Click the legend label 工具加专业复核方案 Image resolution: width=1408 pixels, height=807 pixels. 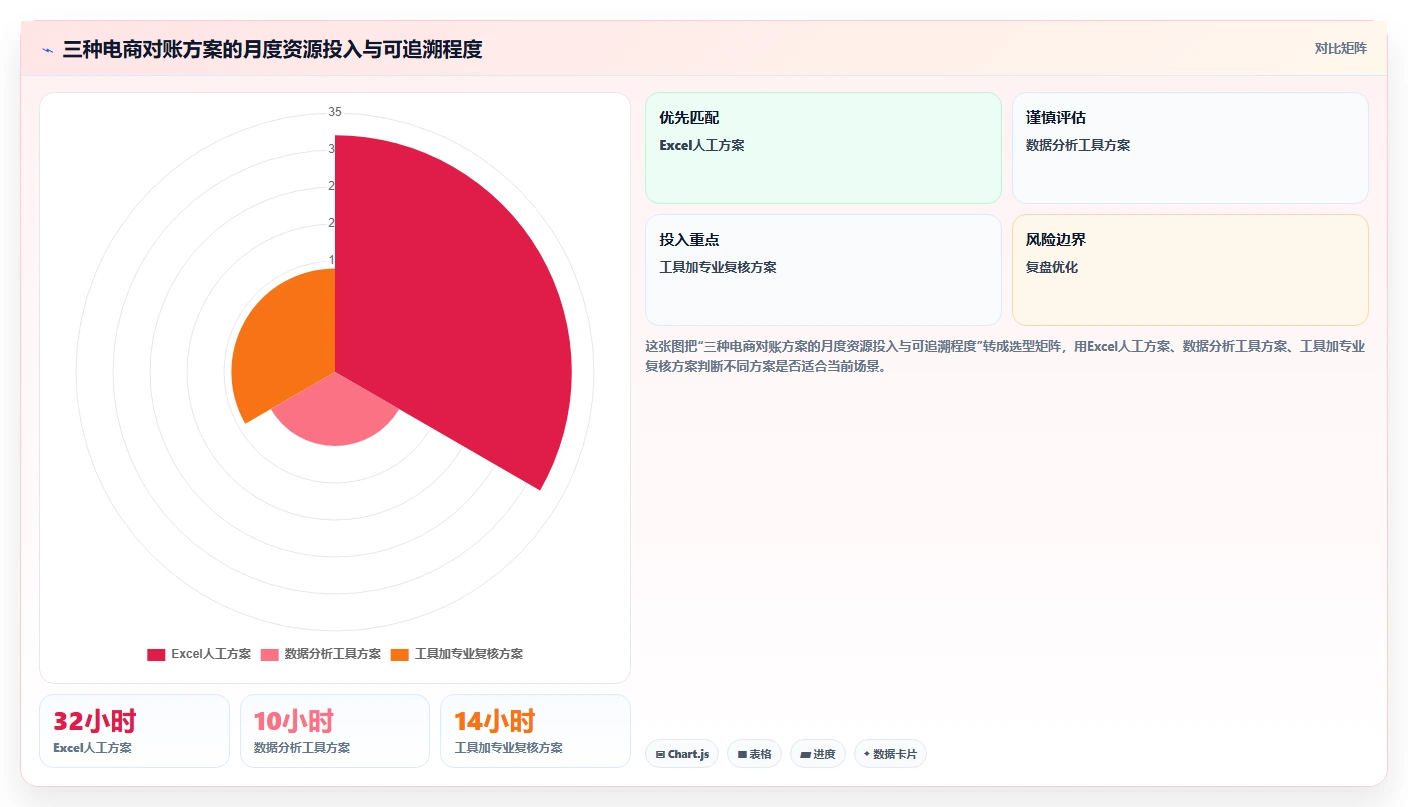click(469, 654)
